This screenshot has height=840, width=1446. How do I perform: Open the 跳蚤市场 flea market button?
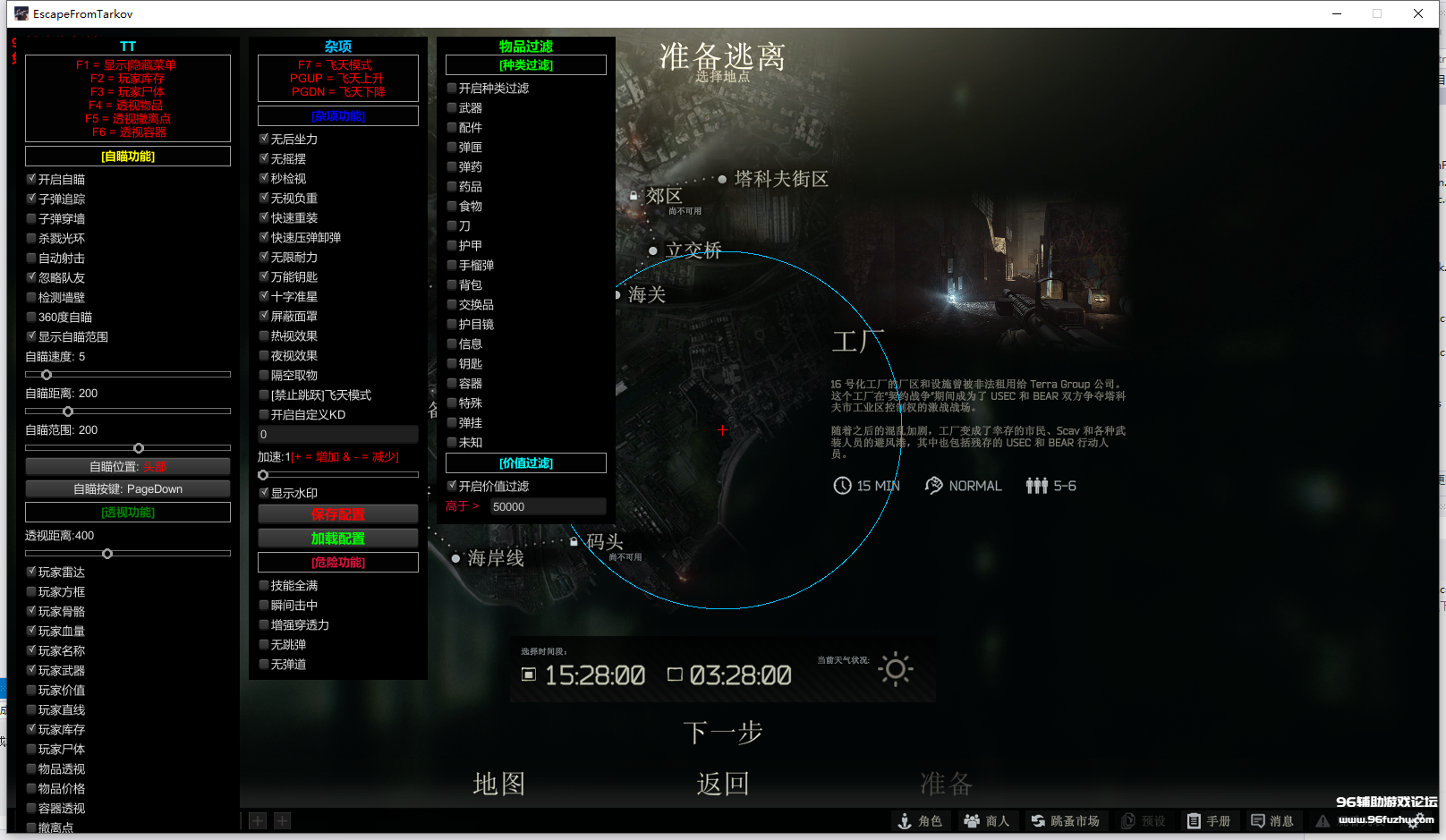tap(1065, 820)
